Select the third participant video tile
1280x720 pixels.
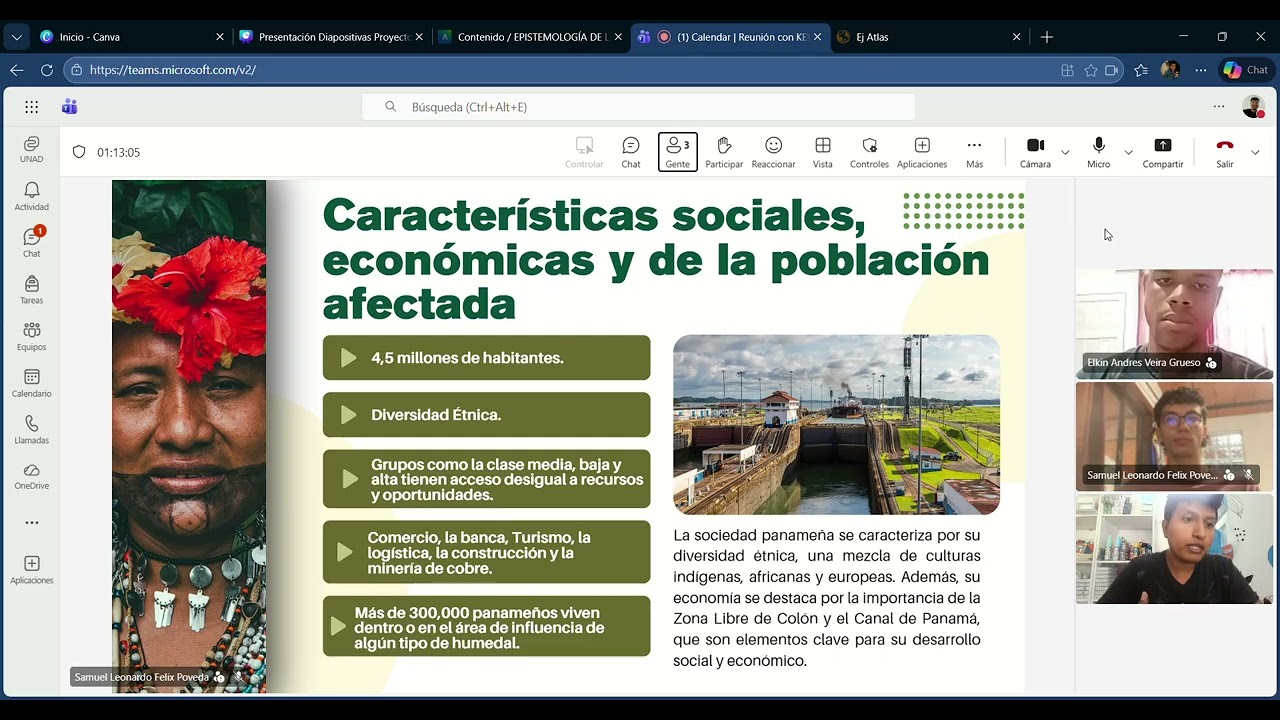point(1174,549)
